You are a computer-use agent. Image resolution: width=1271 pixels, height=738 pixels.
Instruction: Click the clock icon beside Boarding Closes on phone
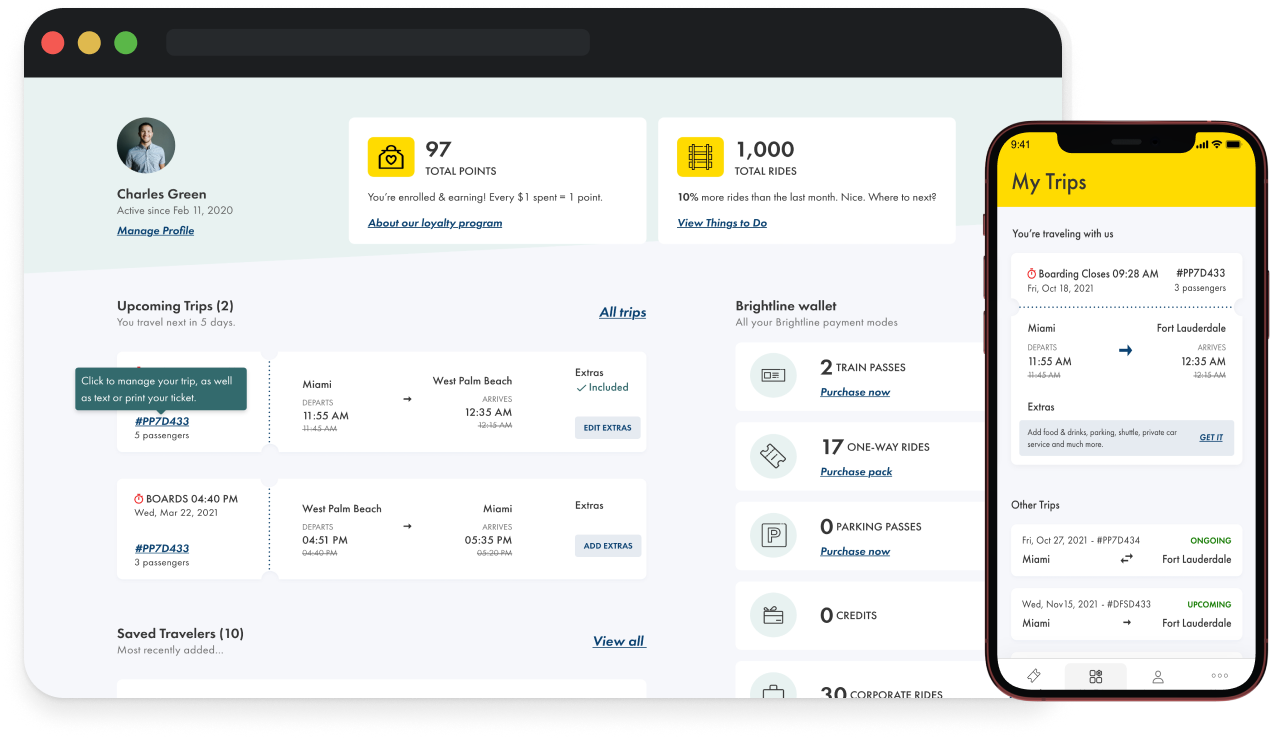pos(1032,274)
